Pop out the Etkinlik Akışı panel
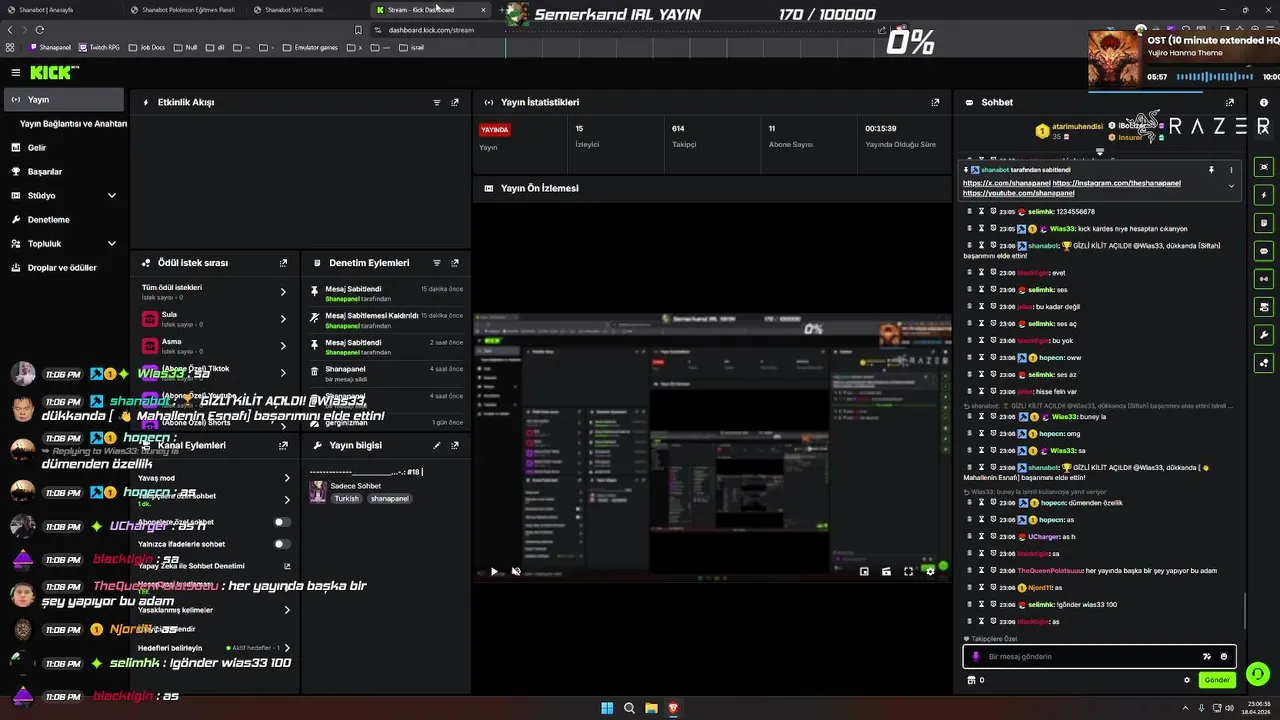This screenshot has height=720, width=1280. [x=455, y=102]
